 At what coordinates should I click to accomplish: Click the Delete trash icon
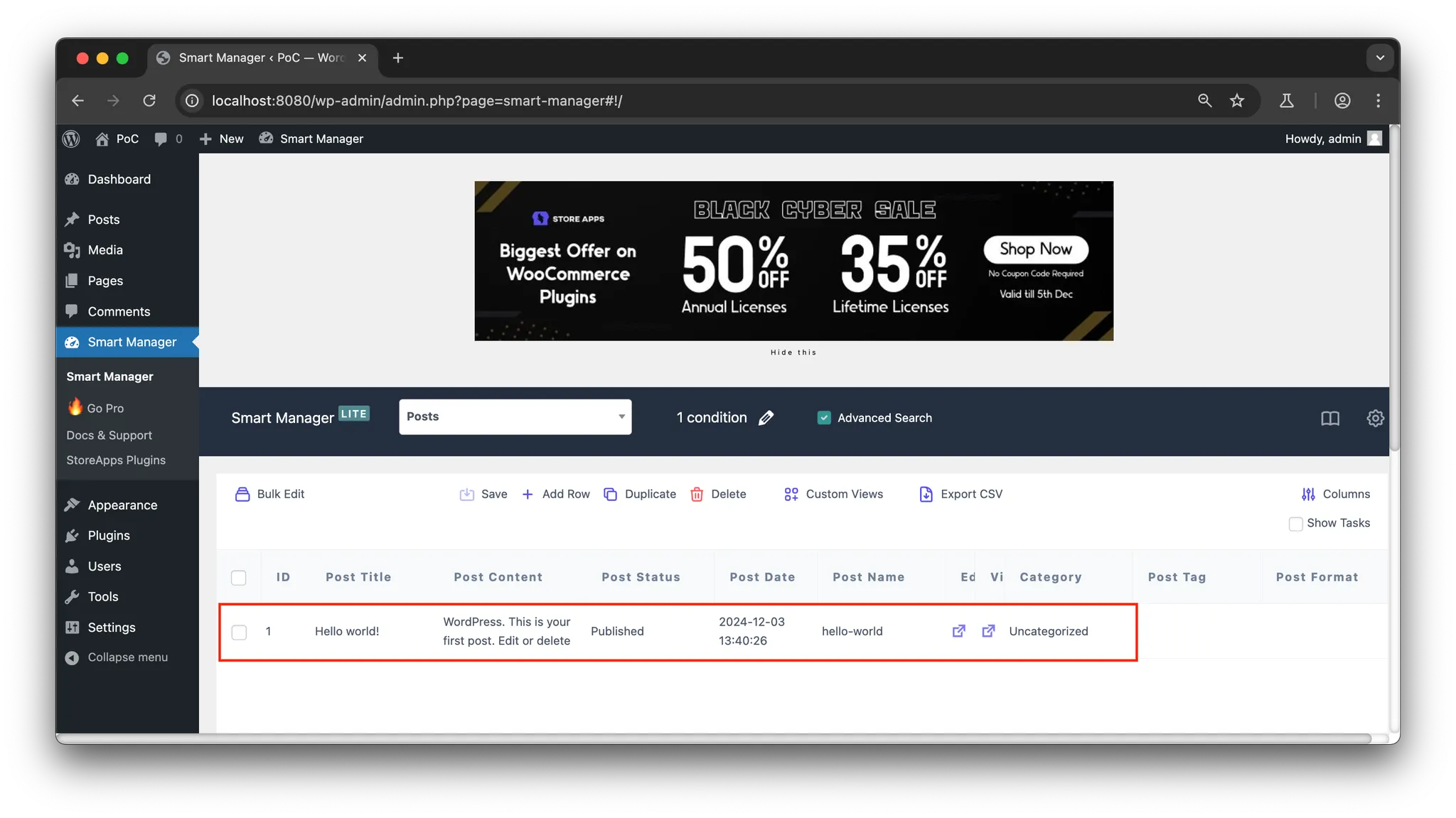click(x=697, y=495)
